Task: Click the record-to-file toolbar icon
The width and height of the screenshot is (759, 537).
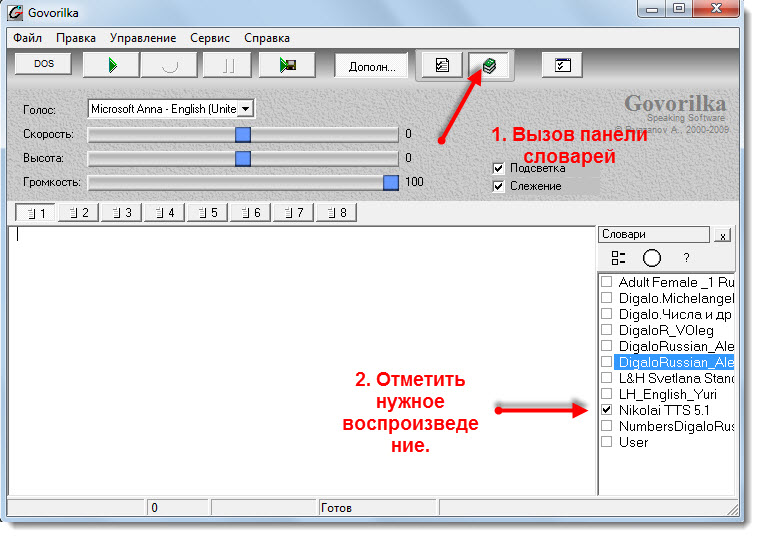Action: coord(287,65)
